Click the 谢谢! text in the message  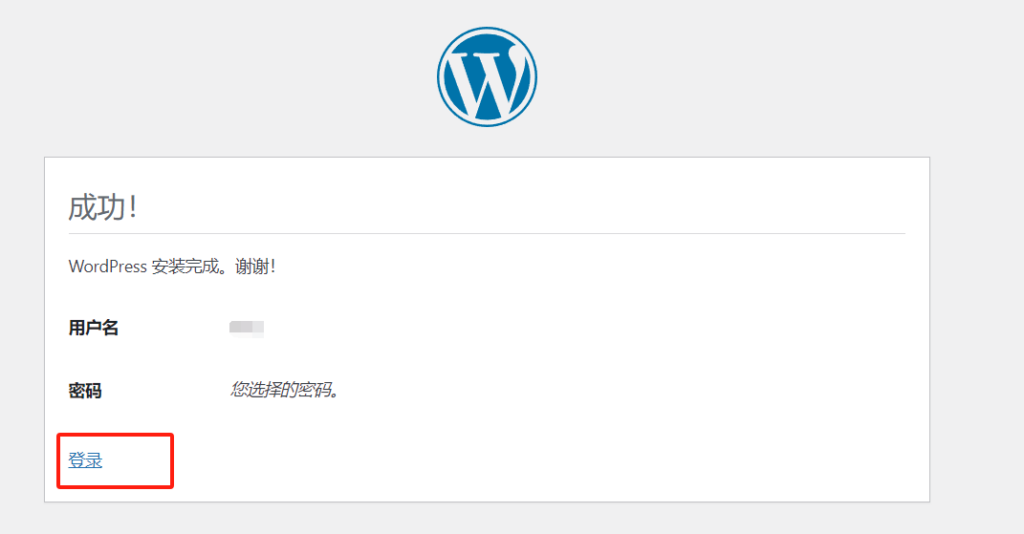click(x=255, y=267)
